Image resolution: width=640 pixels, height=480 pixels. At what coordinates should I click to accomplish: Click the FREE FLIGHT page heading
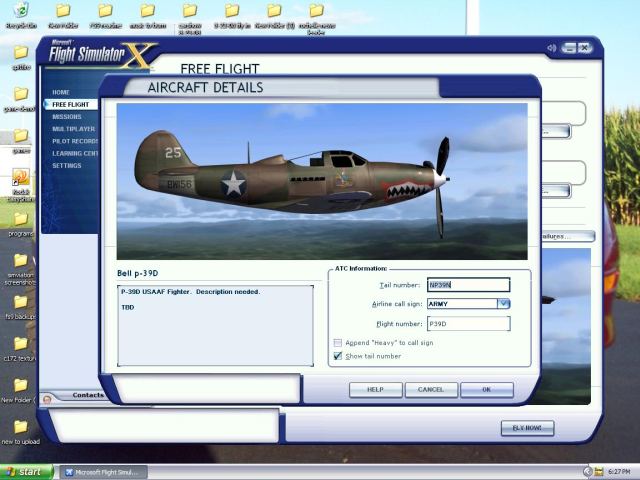click(x=220, y=69)
